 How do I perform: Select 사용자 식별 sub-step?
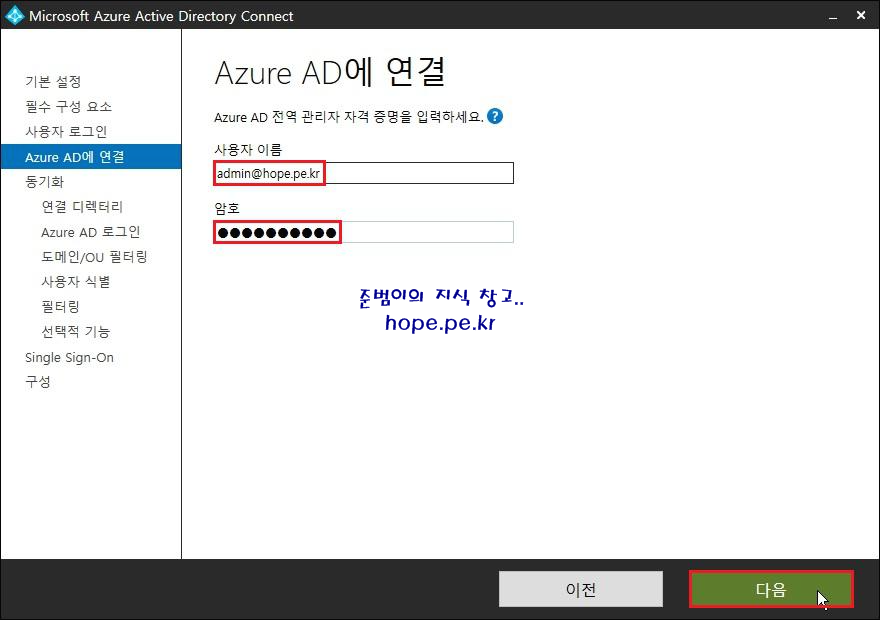click(76, 282)
